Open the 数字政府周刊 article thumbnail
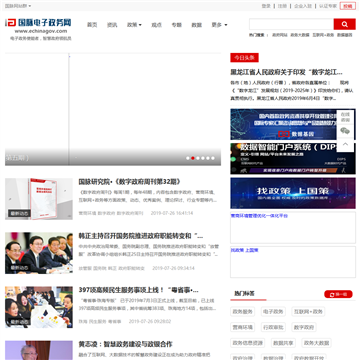This screenshot has height=360, width=360. coord(39,199)
